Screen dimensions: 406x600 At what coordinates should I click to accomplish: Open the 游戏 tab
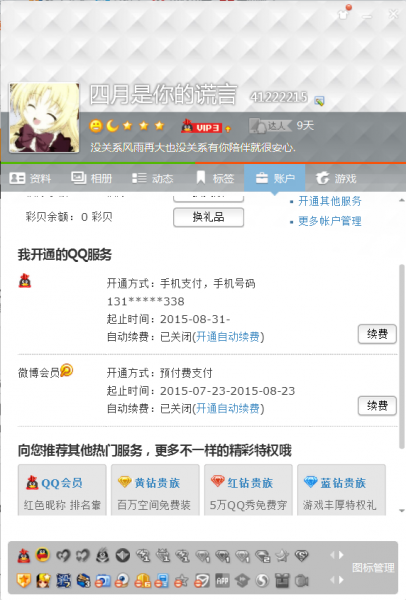(x=336, y=178)
